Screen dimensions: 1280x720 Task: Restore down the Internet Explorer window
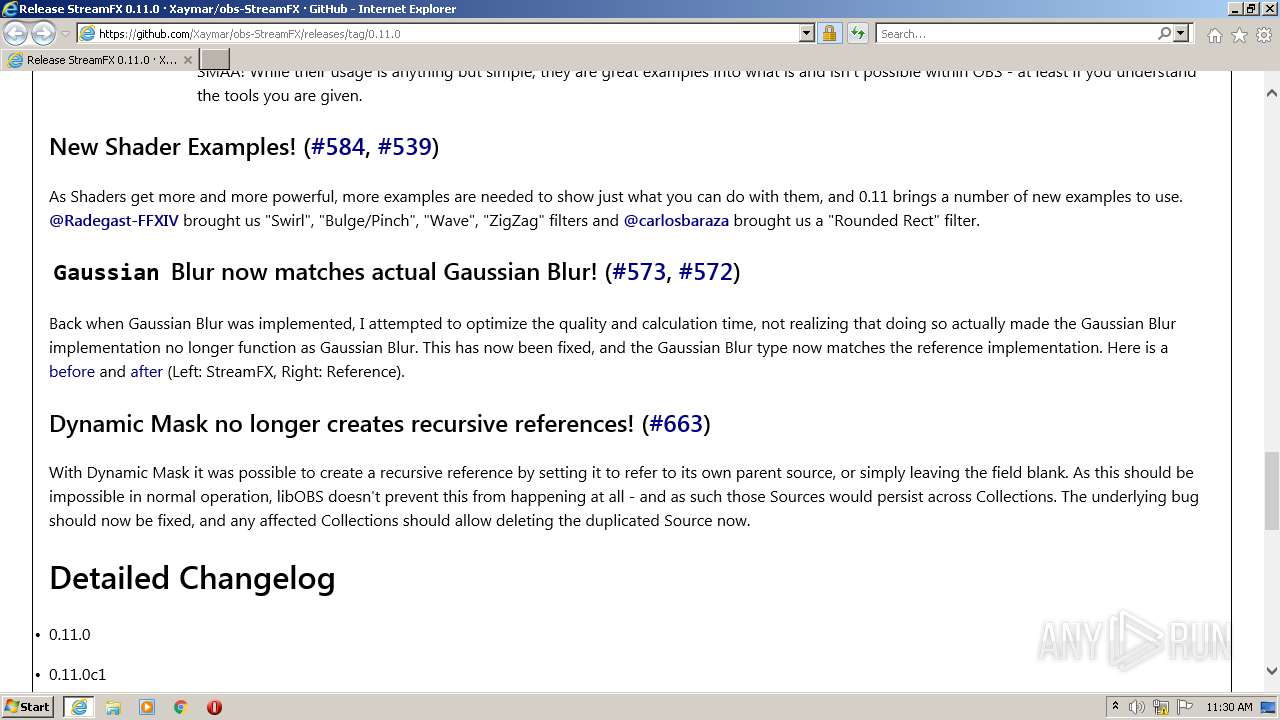(1250, 9)
